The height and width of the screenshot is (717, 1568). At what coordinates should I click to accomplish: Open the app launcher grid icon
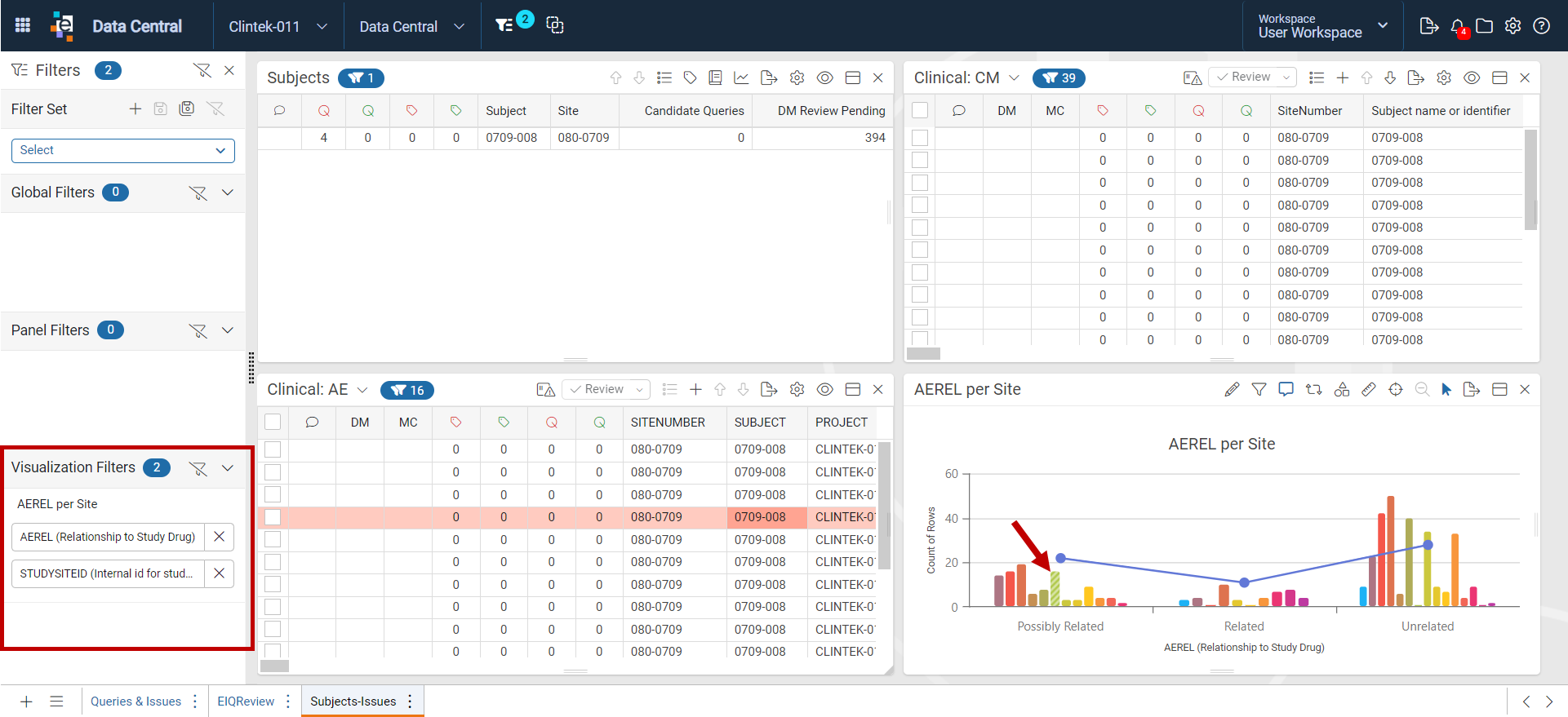(23, 25)
